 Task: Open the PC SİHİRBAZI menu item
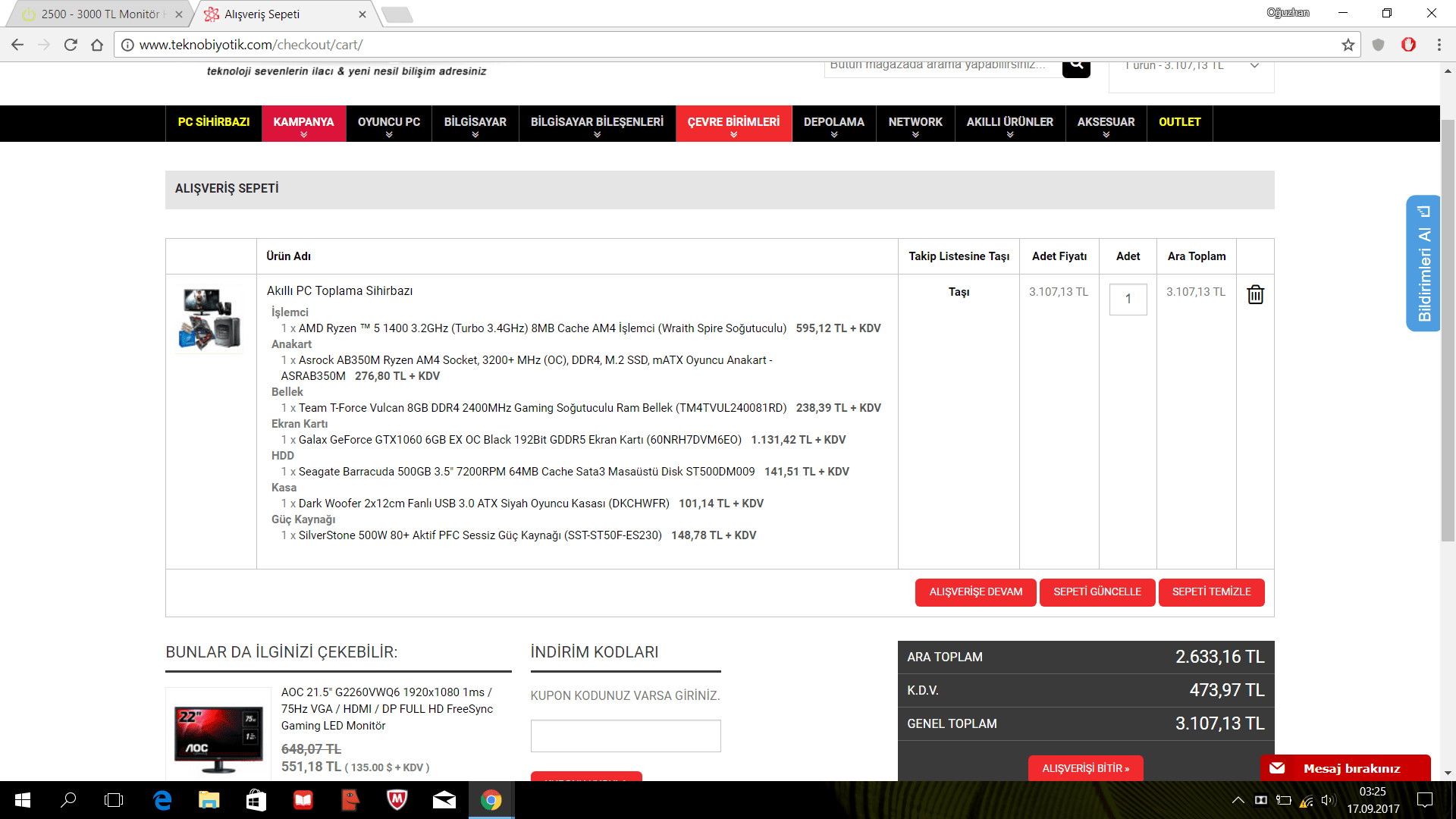[x=214, y=122]
